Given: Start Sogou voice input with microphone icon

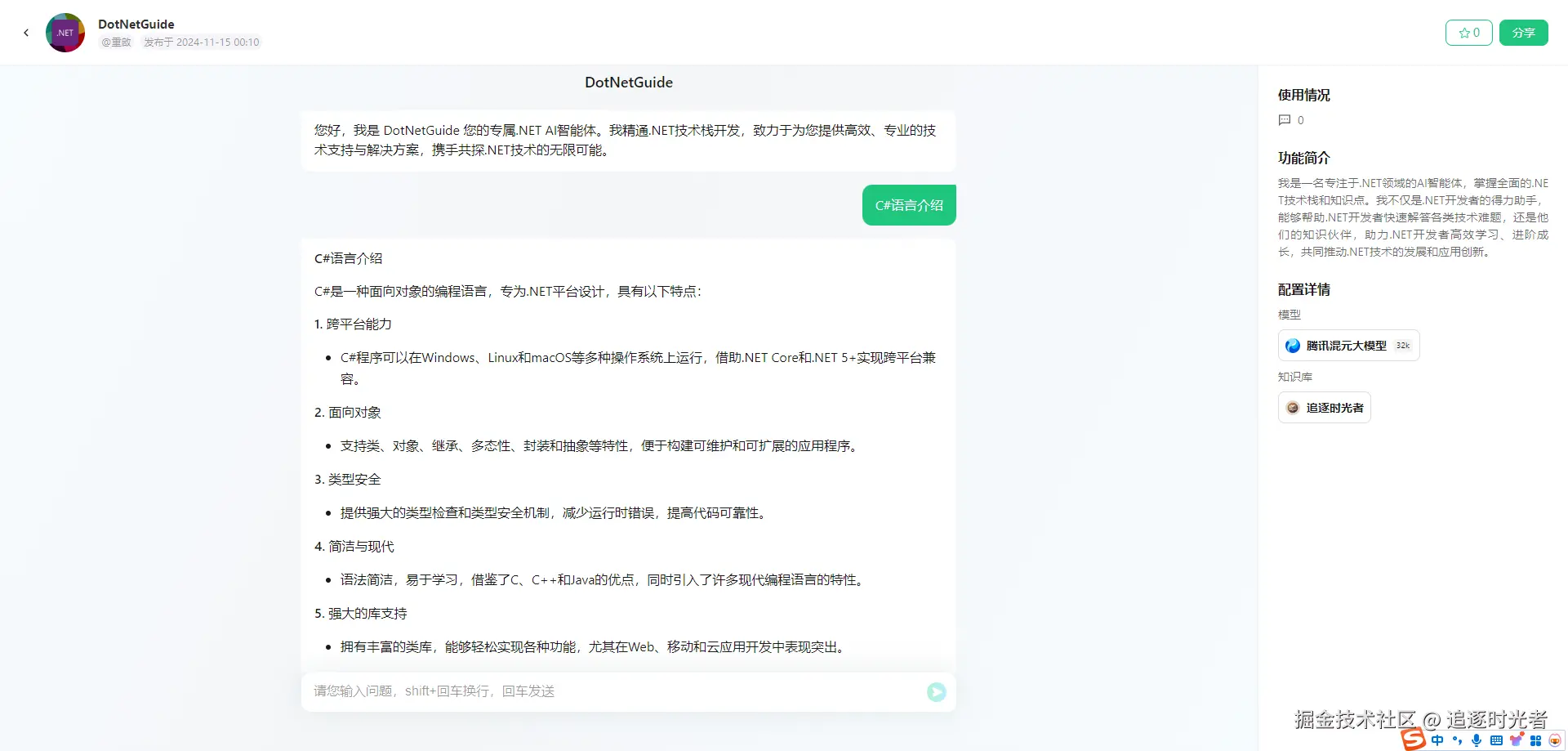Looking at the screenshot, I should pyautogui.click(x=1477, y=740).
